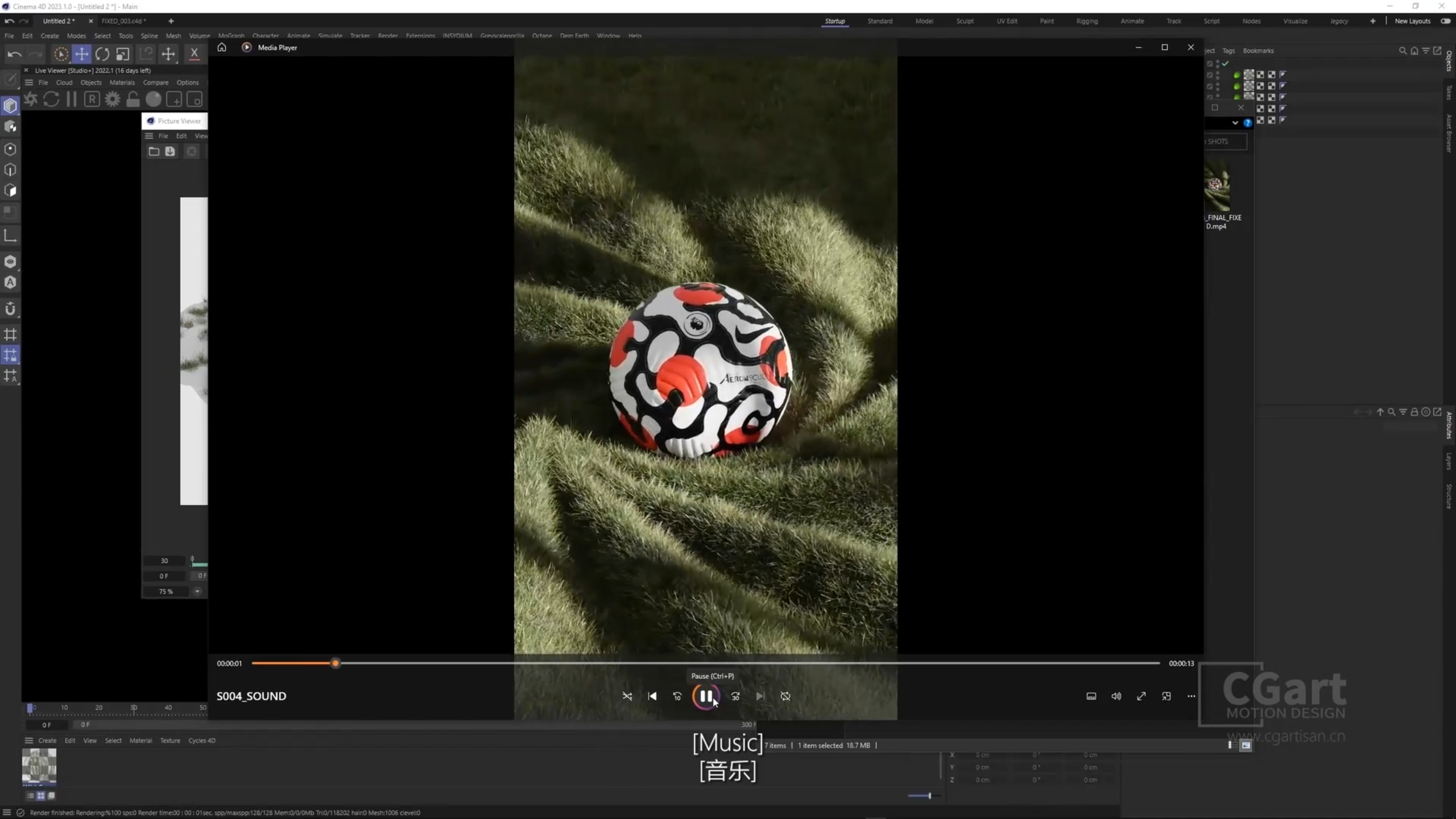The width and height of the screenshot is (1456, 819).
Task: Select the Scale tool
Action: point(123,54)
